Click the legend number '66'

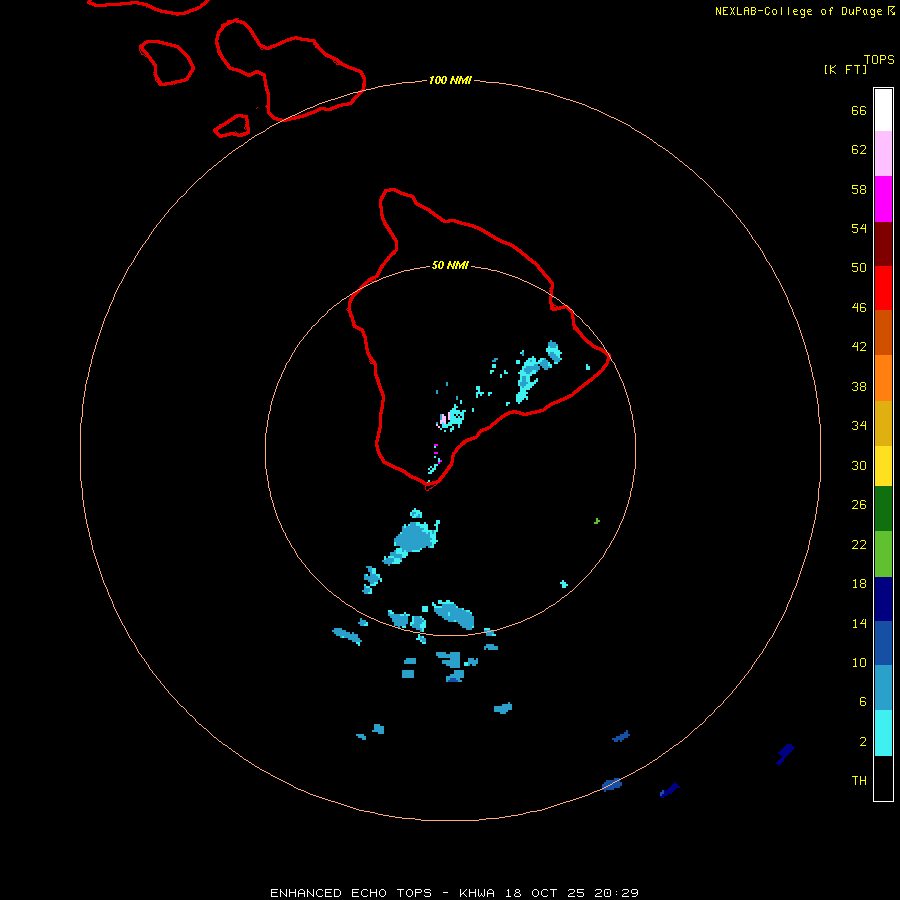859,110
